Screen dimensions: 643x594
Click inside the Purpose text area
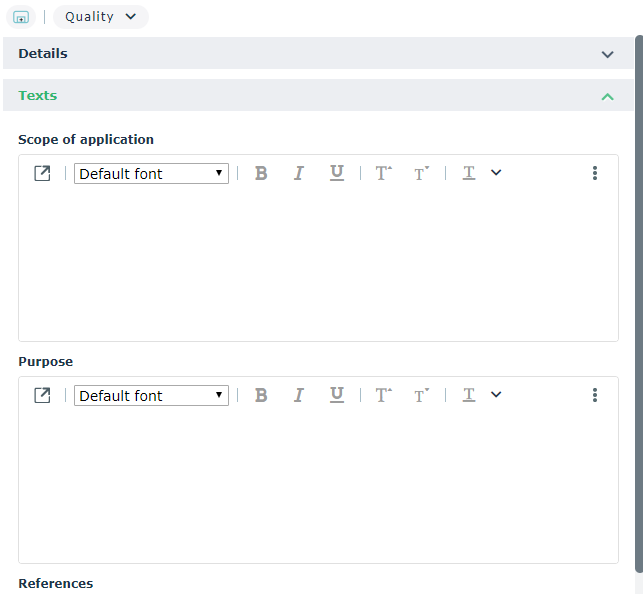[x=318, y=487]
